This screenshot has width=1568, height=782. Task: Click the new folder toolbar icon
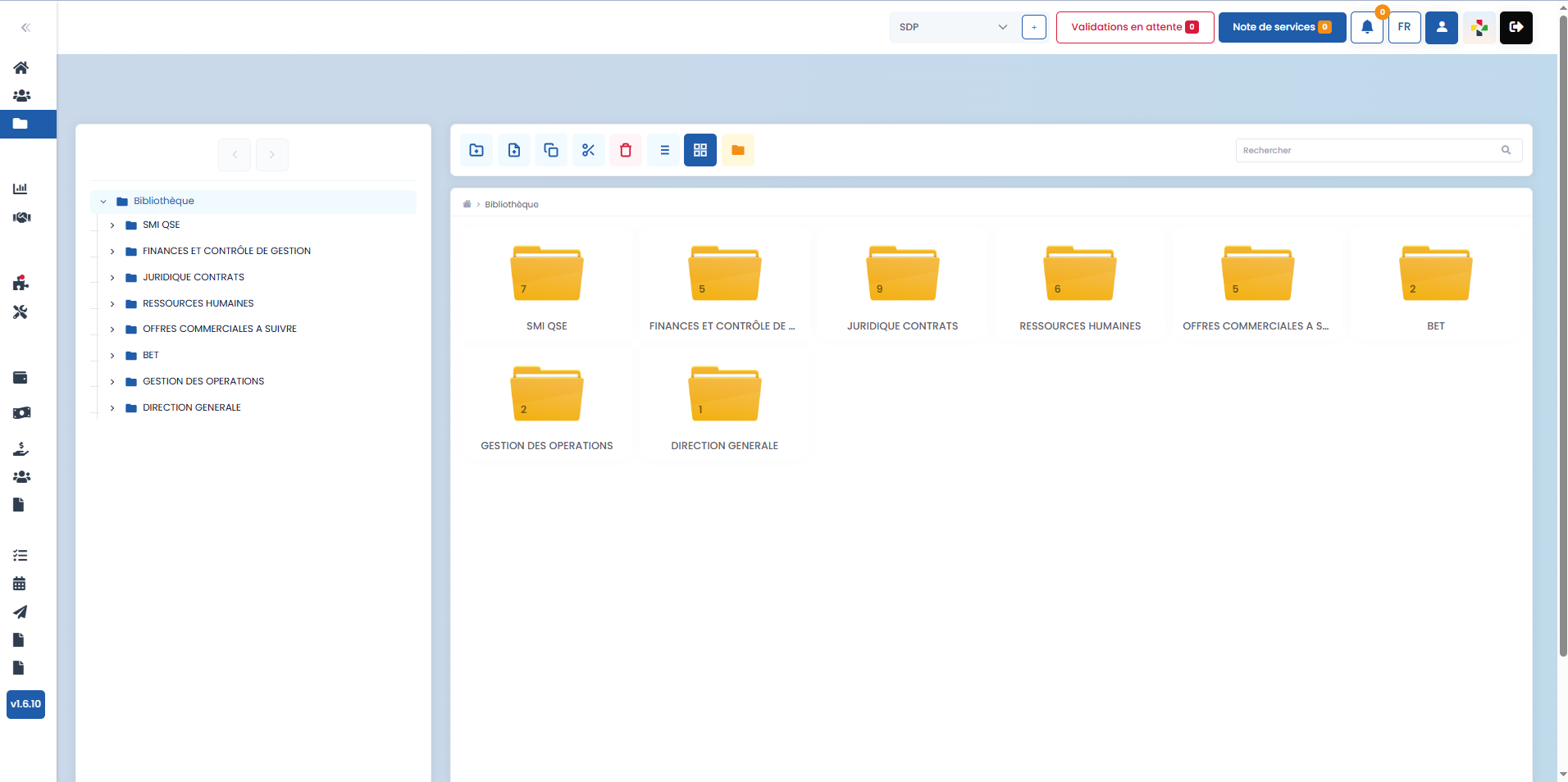pyautogui.click(x=476, y=150)
